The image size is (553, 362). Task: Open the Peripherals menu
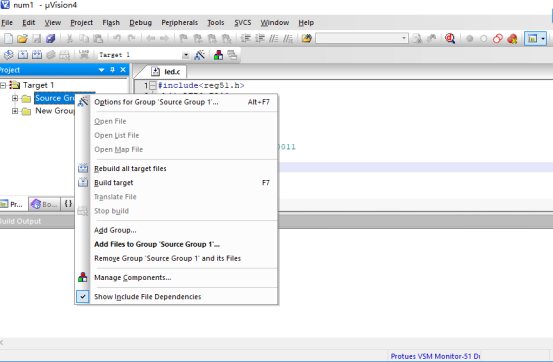pos(180,23)
